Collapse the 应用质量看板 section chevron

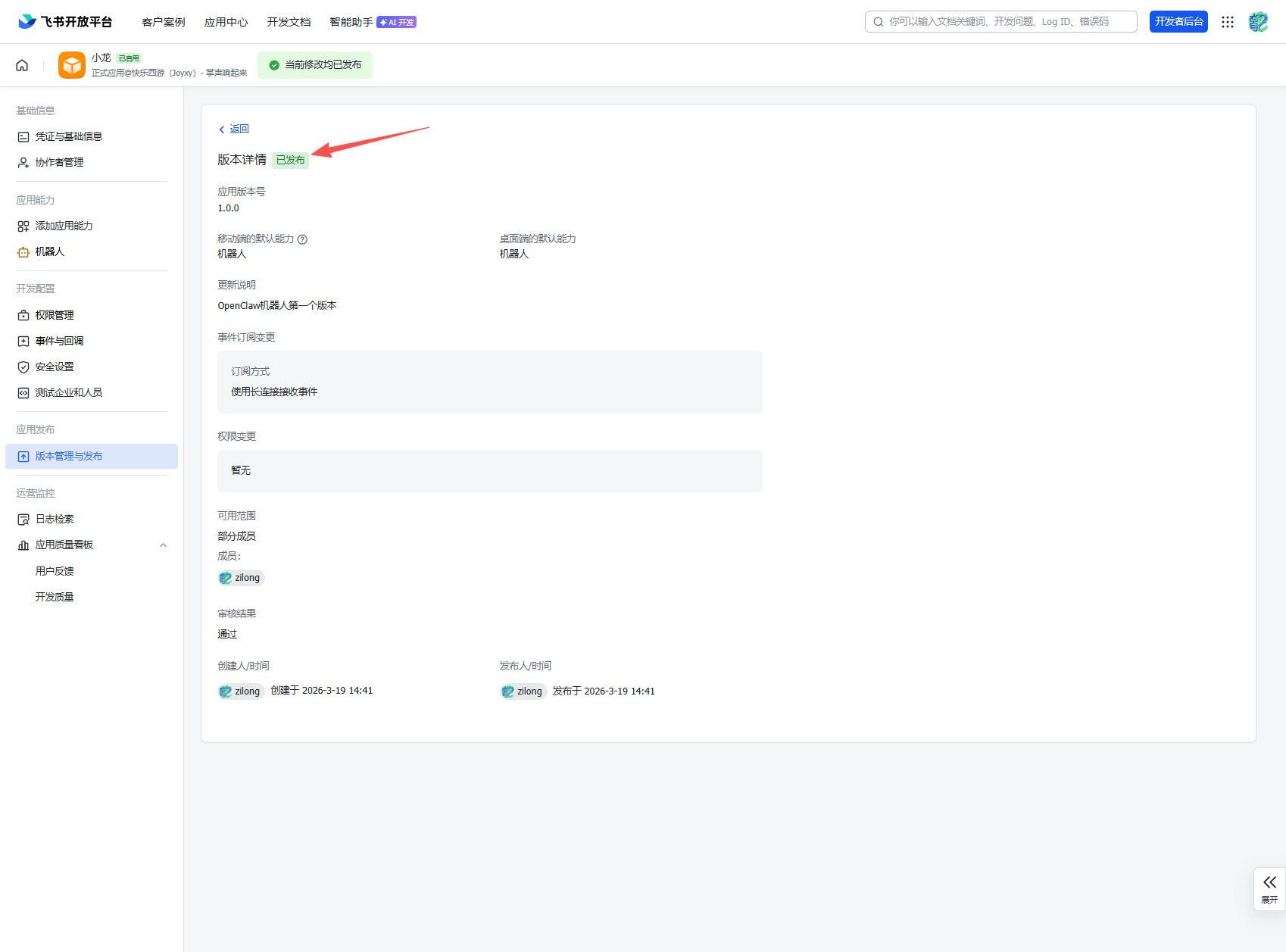pos(163,545)
